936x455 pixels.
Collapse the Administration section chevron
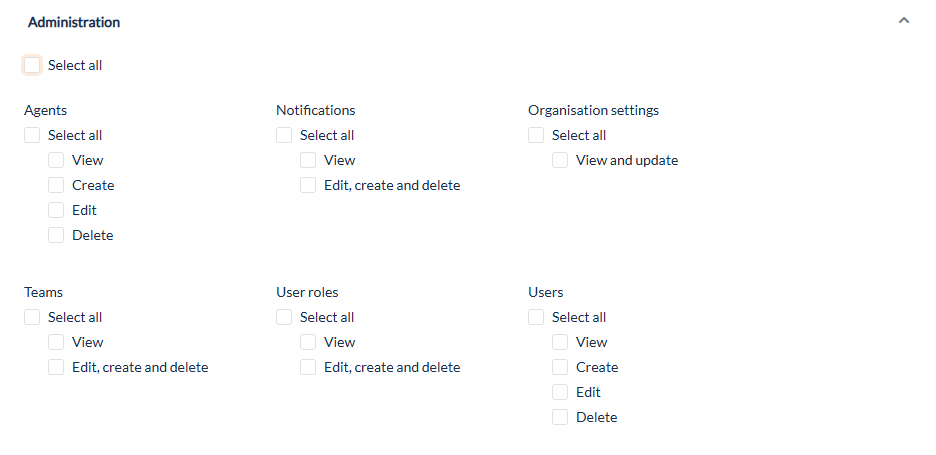point(904,21)
